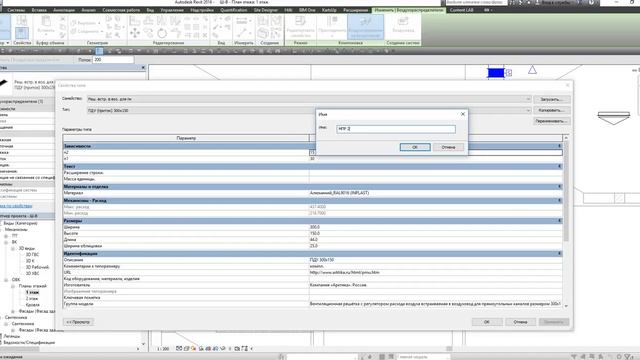Open the 3D ГВС view

[x=32, y=255]
